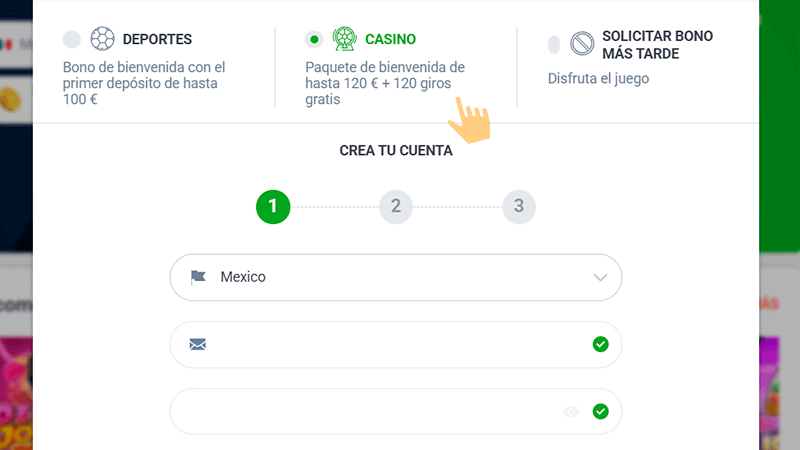Screen dimensions: 800x450
Task: Click the Ferris wheel Casino icon
Action: click(x=345, y=40)
